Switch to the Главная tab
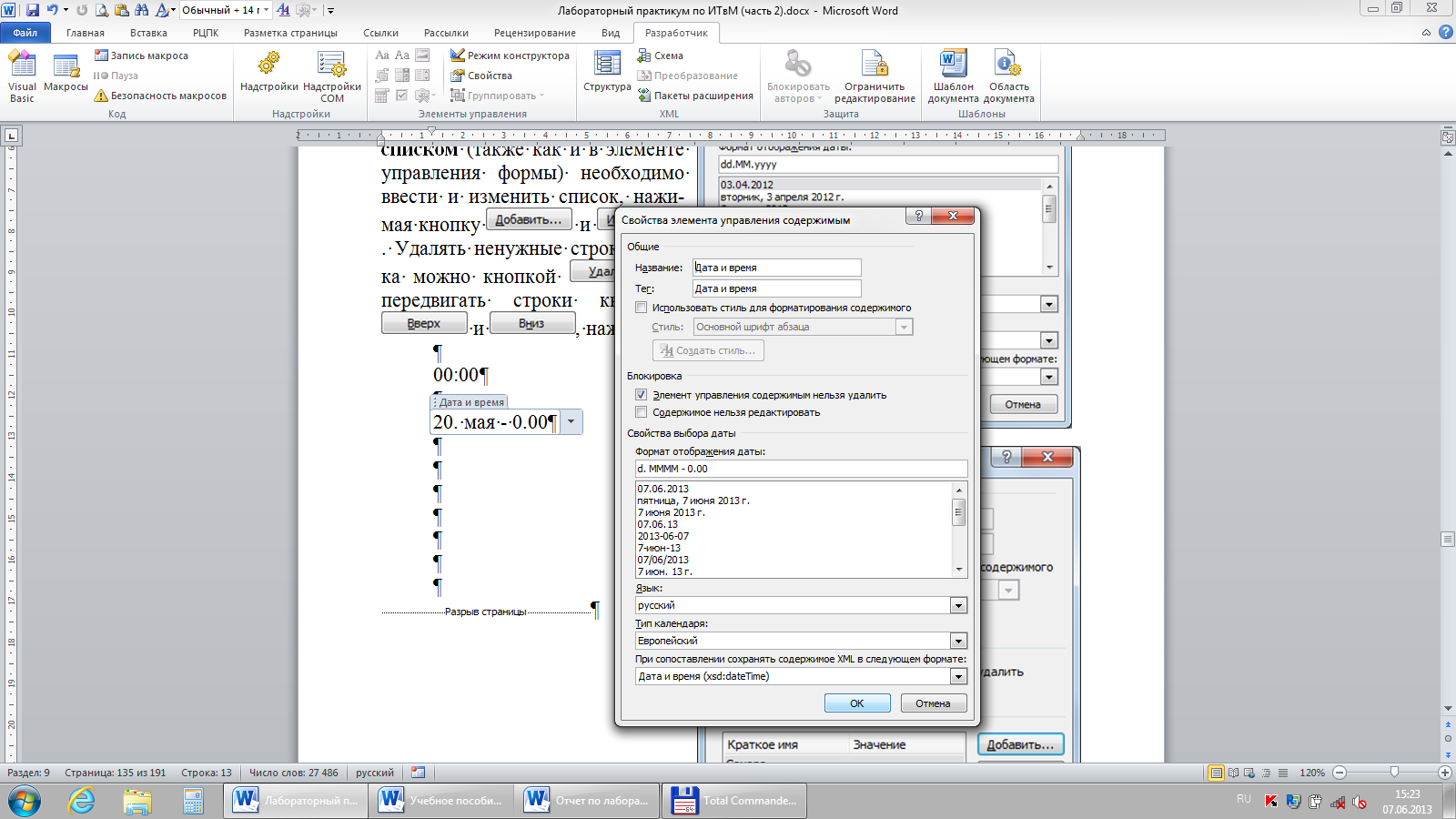 [86, 33]
